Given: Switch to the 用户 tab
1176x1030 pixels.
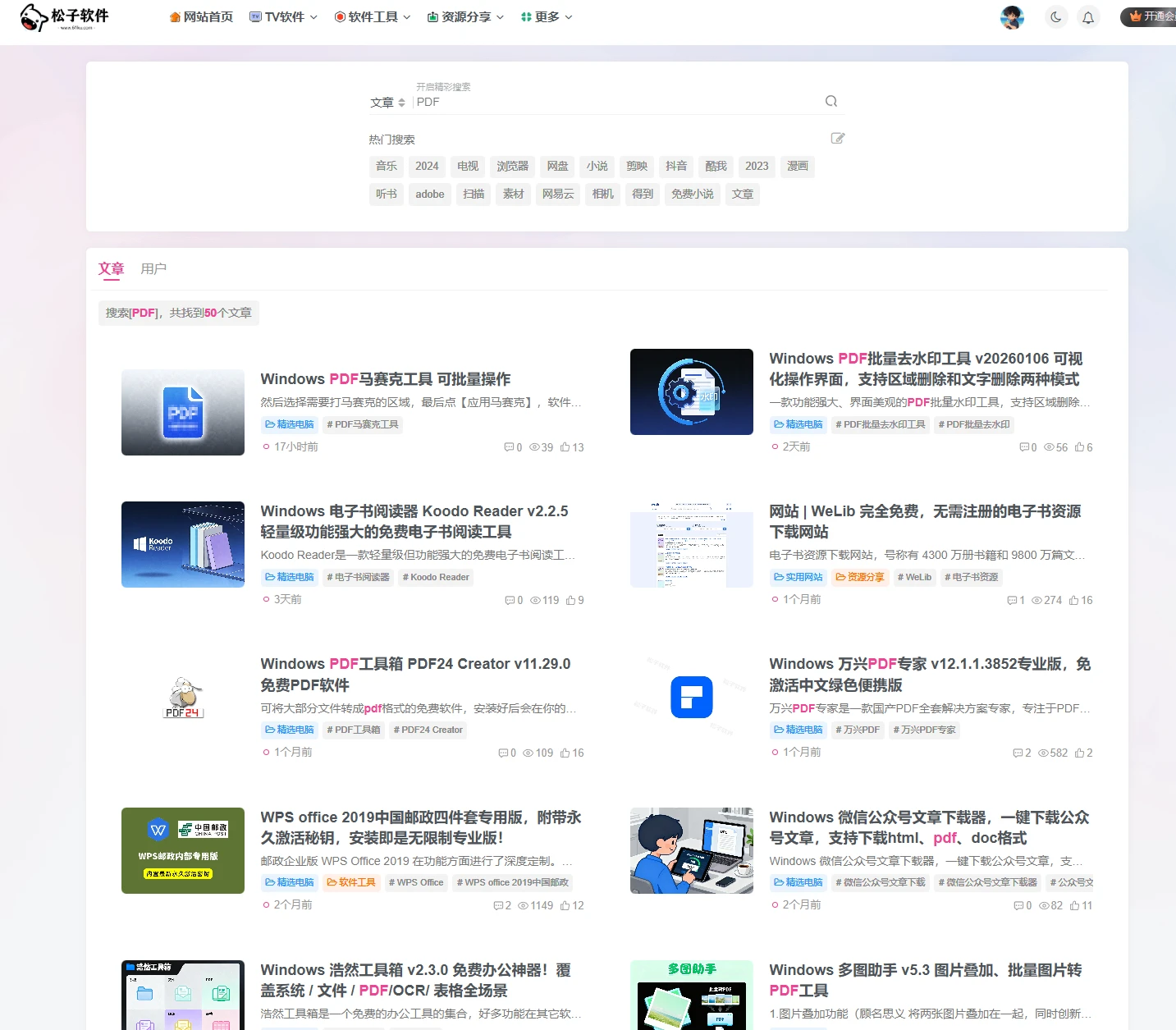Looking at the screenshot, I should pyautogui.click(x=153, y=269).
